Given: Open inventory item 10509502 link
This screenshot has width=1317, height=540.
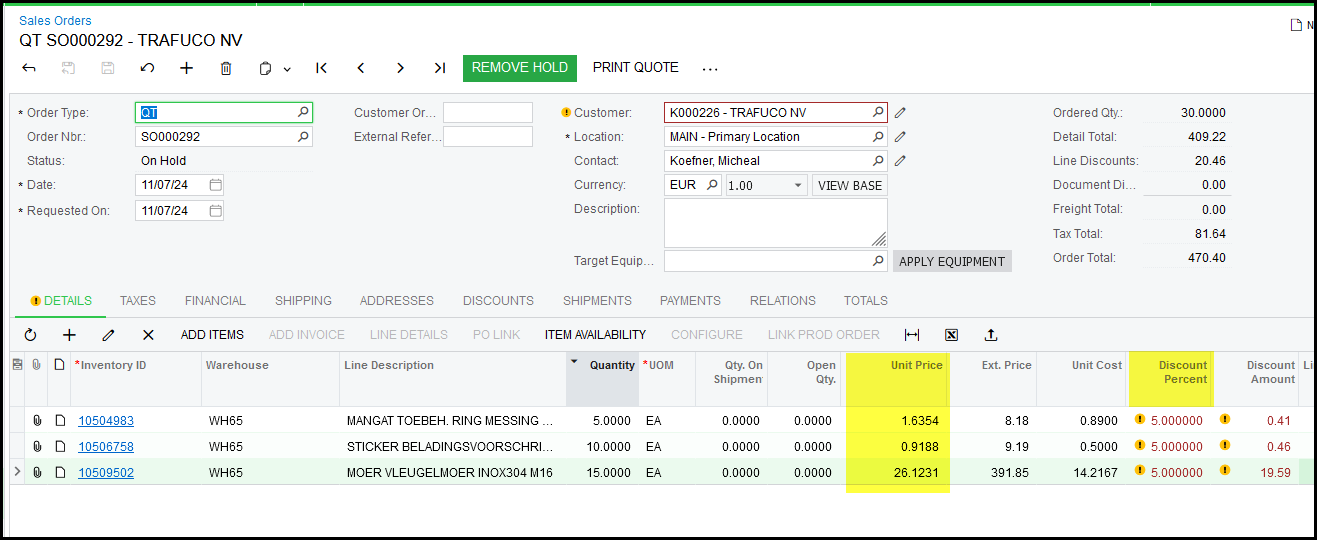Looking at the screenshot, I should pos(106,473).
